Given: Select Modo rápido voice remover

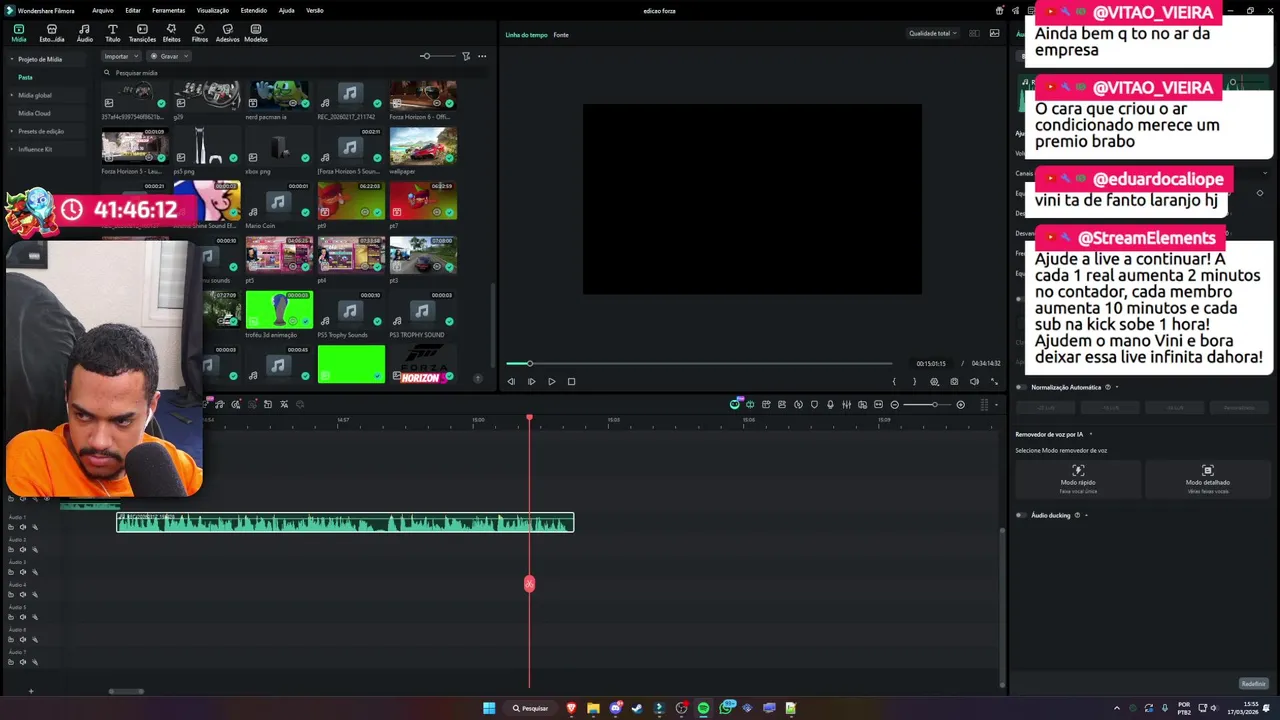Looking at the screenshot, I should (x=1078, y=478).
